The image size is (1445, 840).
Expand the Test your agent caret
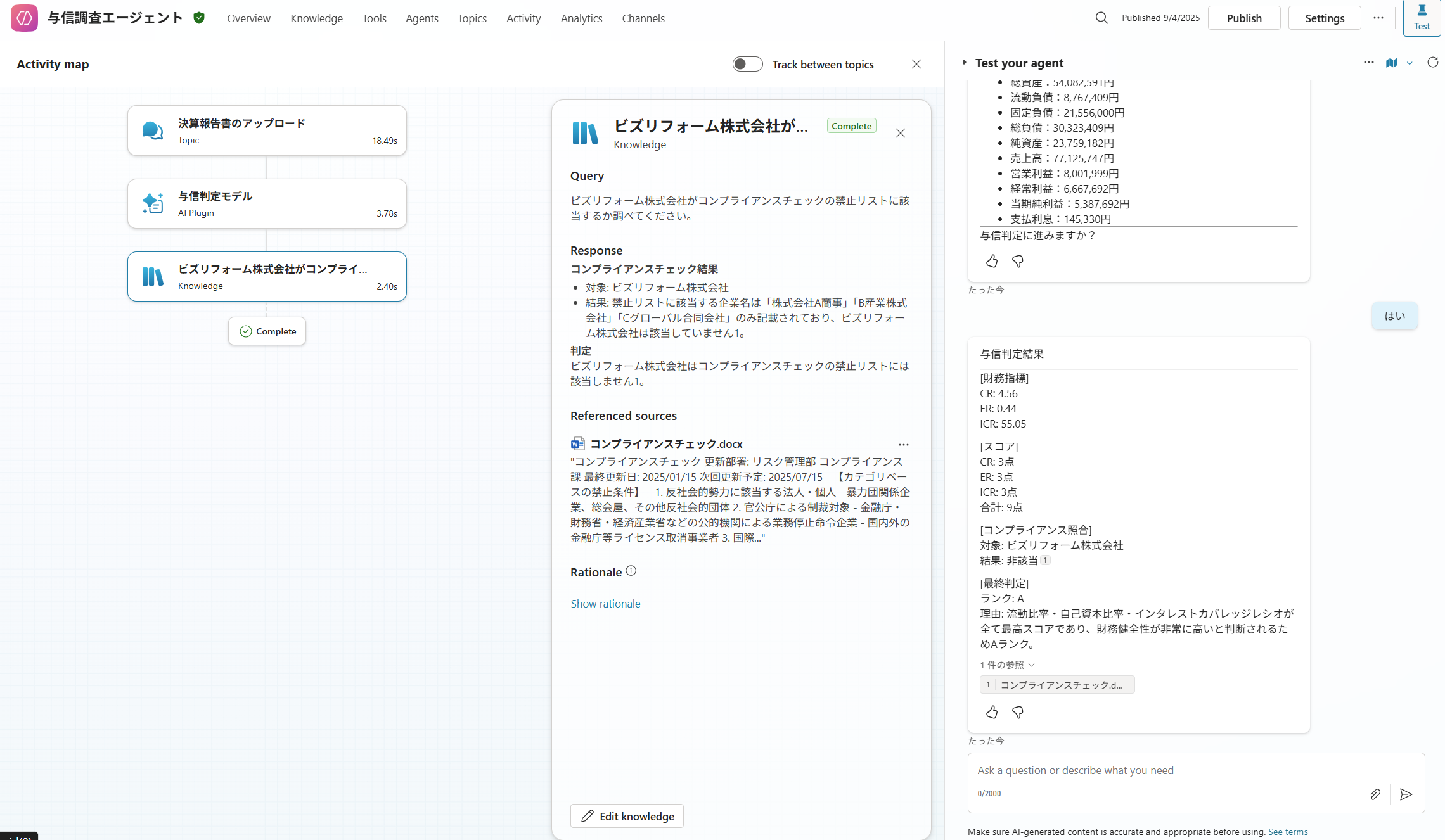click(x=965, y=63)
